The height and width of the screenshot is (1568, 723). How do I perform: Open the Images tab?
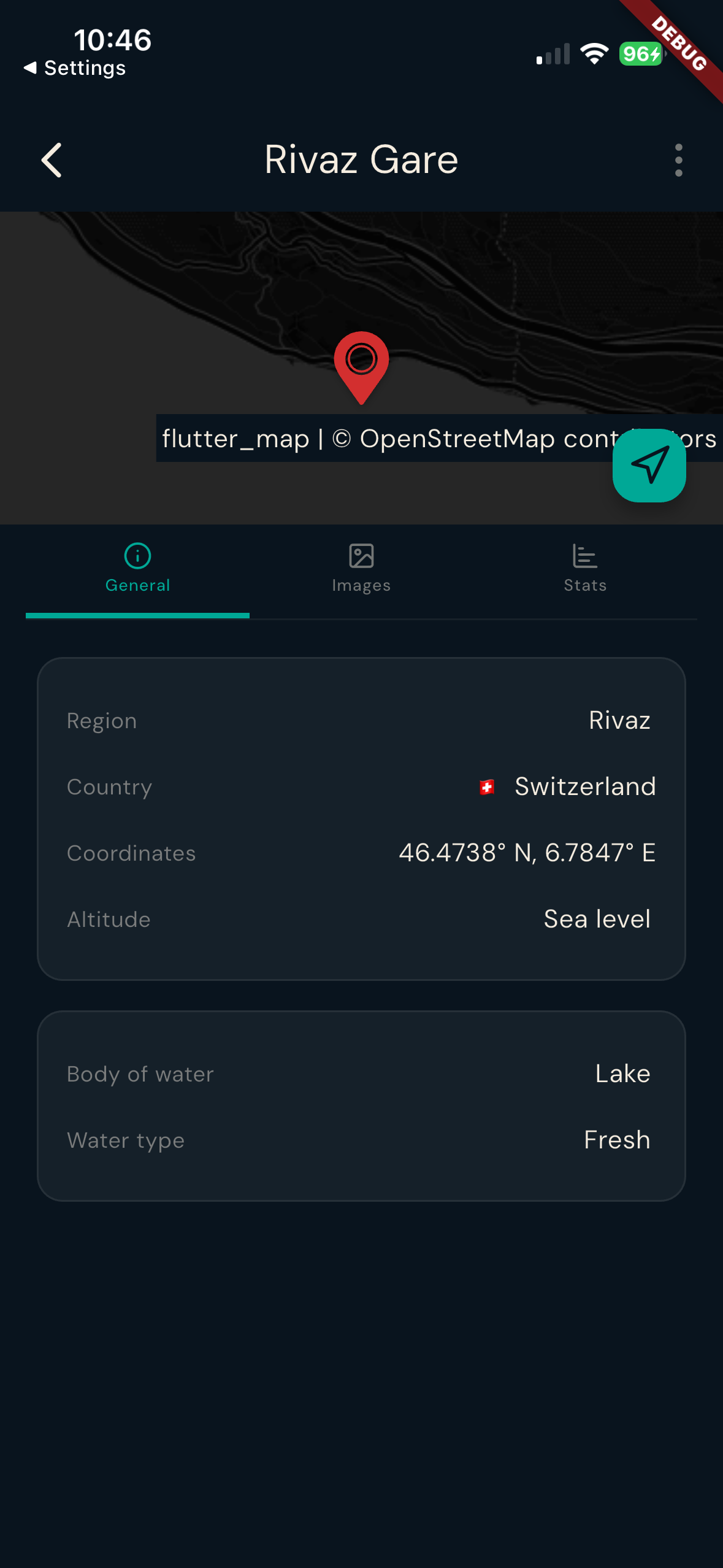coord(361,569)
